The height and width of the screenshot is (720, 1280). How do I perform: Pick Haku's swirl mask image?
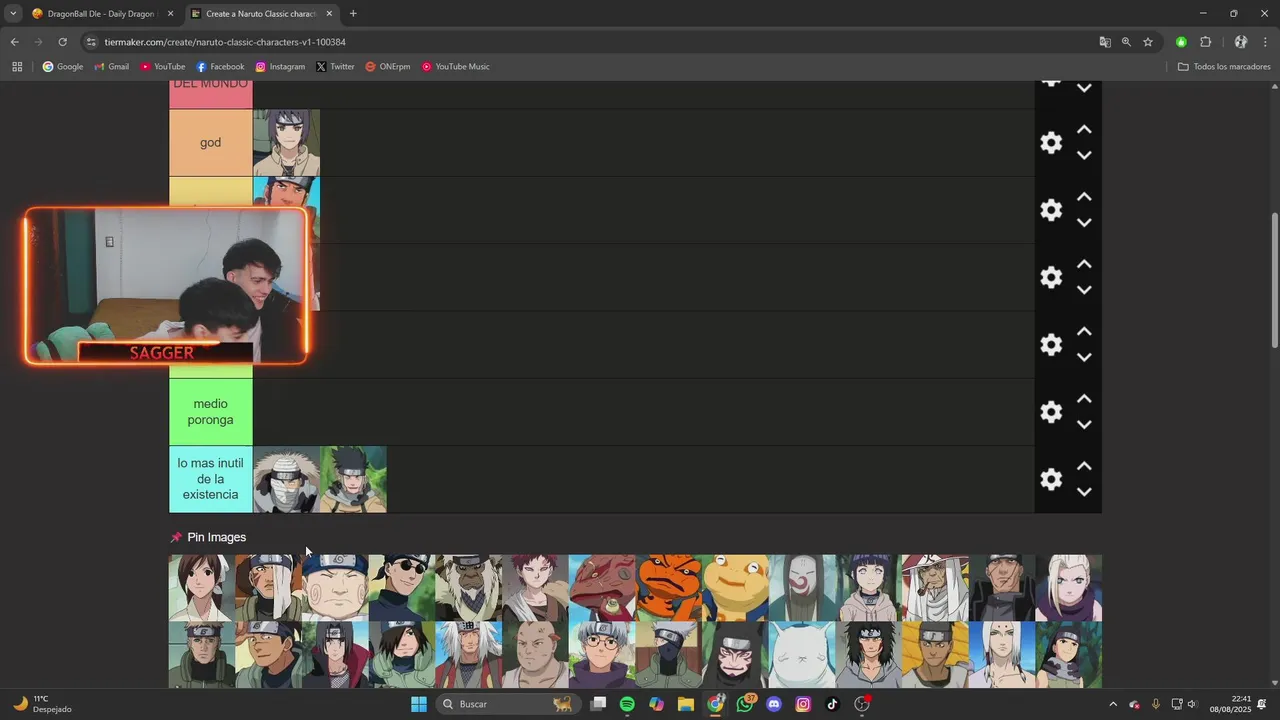[x=802, y=588]
